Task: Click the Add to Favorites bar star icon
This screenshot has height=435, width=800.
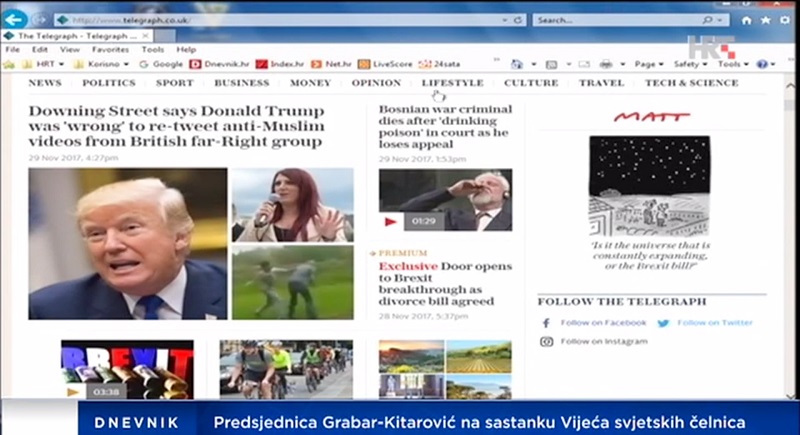Action: (x=9, y=64)
